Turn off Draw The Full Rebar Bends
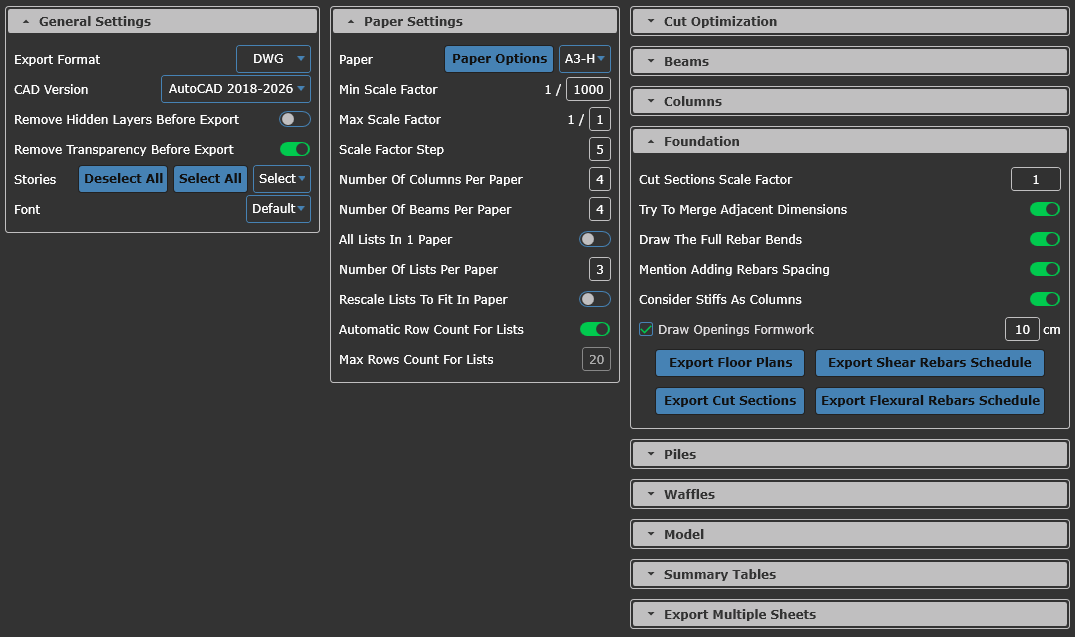 (x=1044, y=239)
